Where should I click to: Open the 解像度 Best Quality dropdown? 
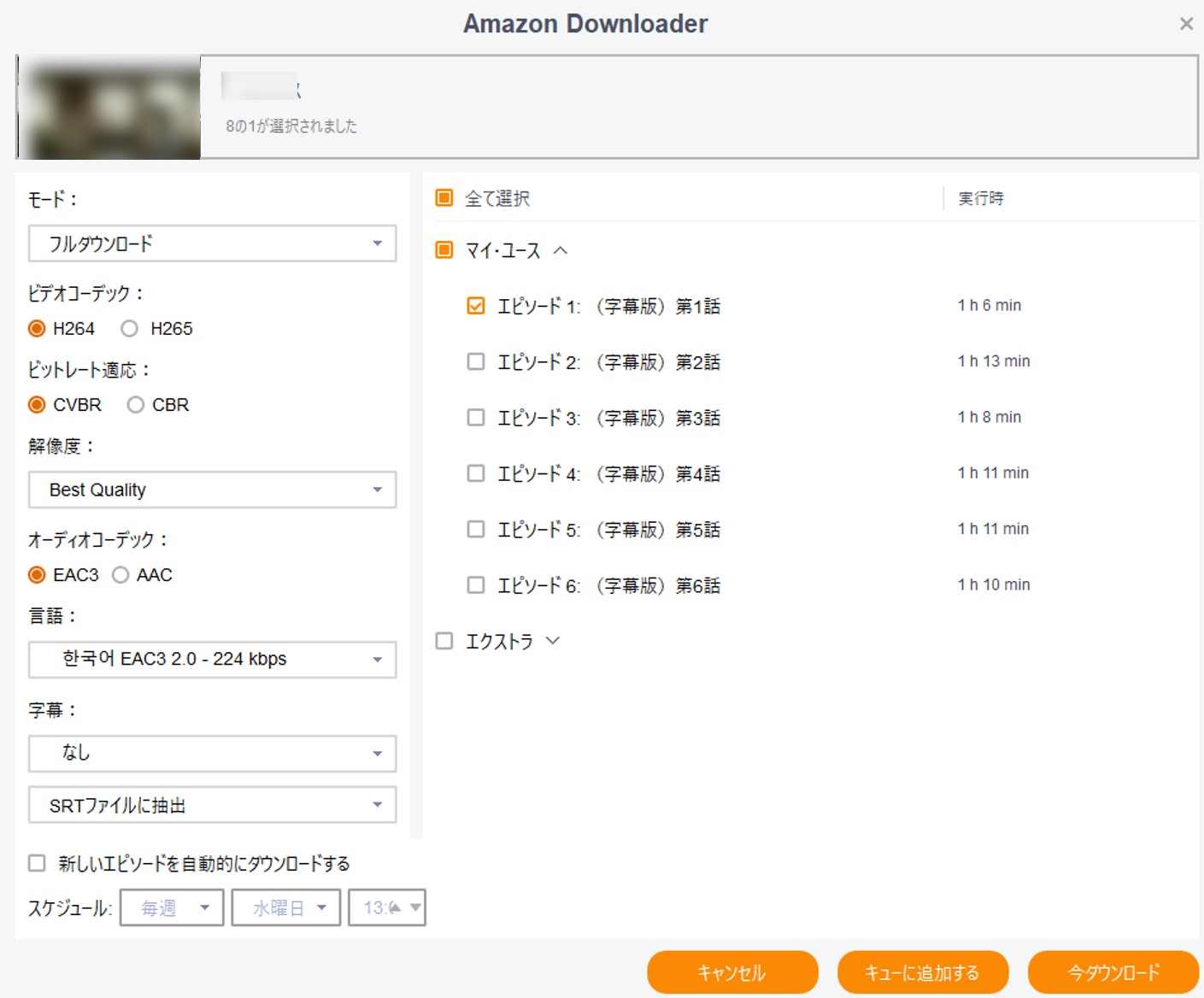213,490
